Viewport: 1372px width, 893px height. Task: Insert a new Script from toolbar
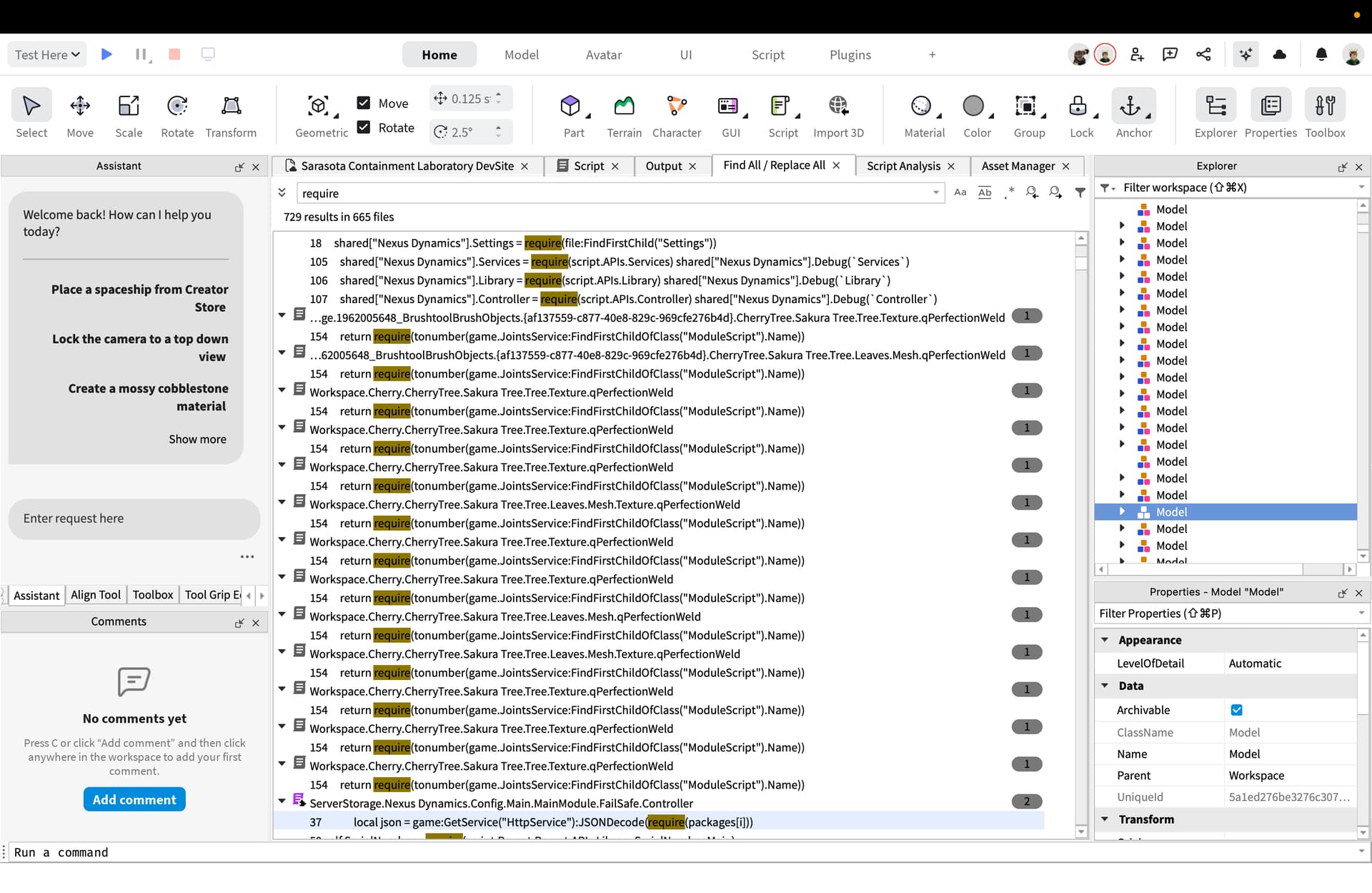[783, 114]
